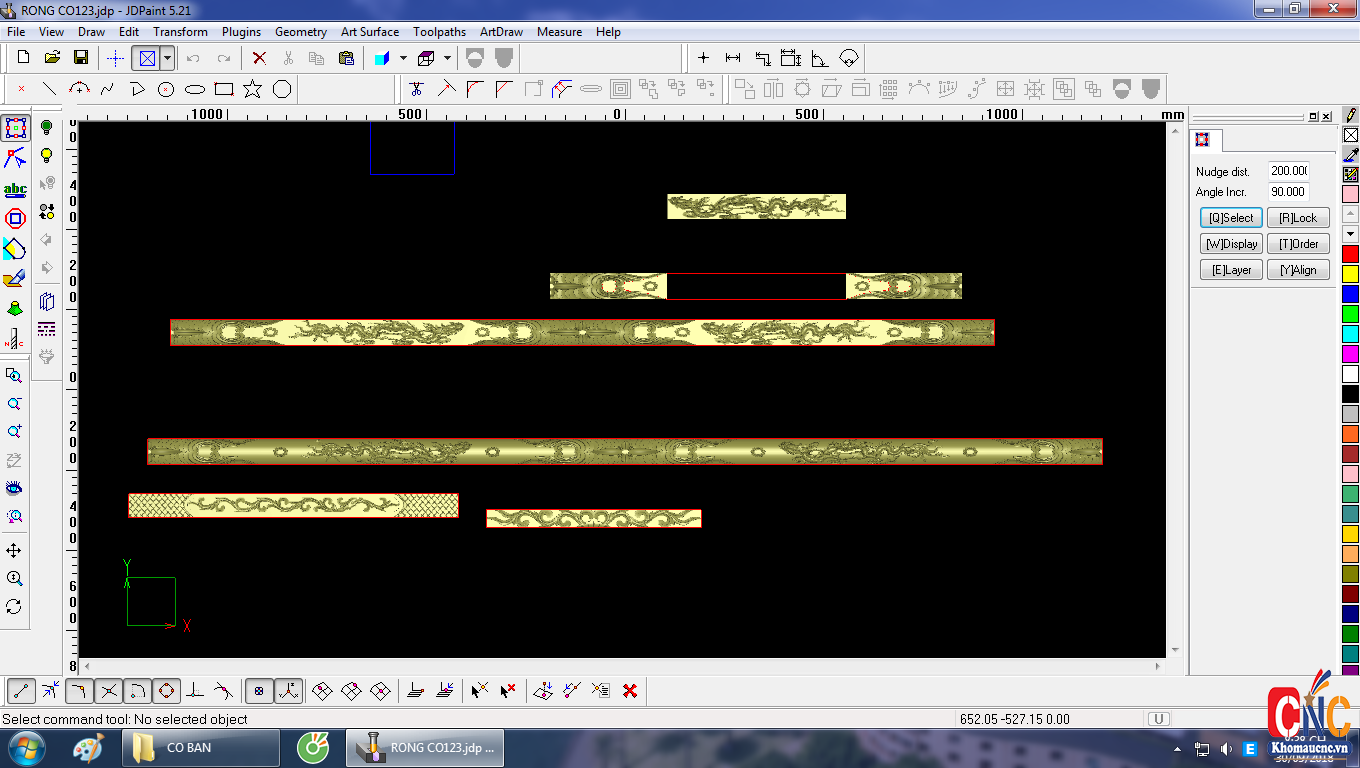Select the star shape drawing tool
This screenshot has height=768, width=1360.
252,89
